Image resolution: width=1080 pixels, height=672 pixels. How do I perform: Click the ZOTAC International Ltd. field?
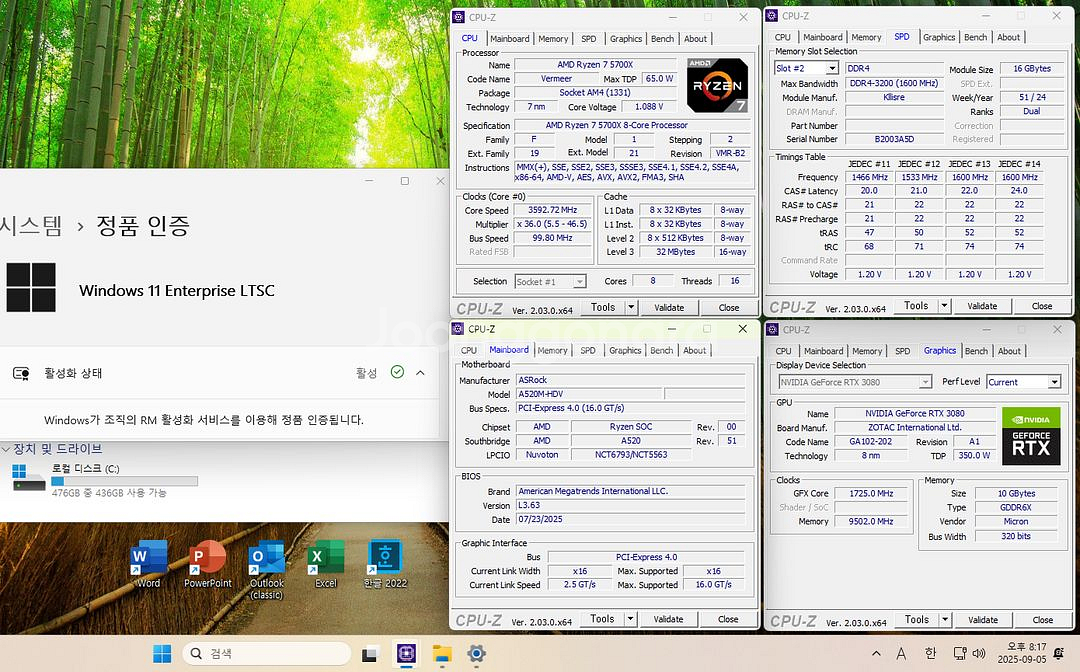coord(914,428)
